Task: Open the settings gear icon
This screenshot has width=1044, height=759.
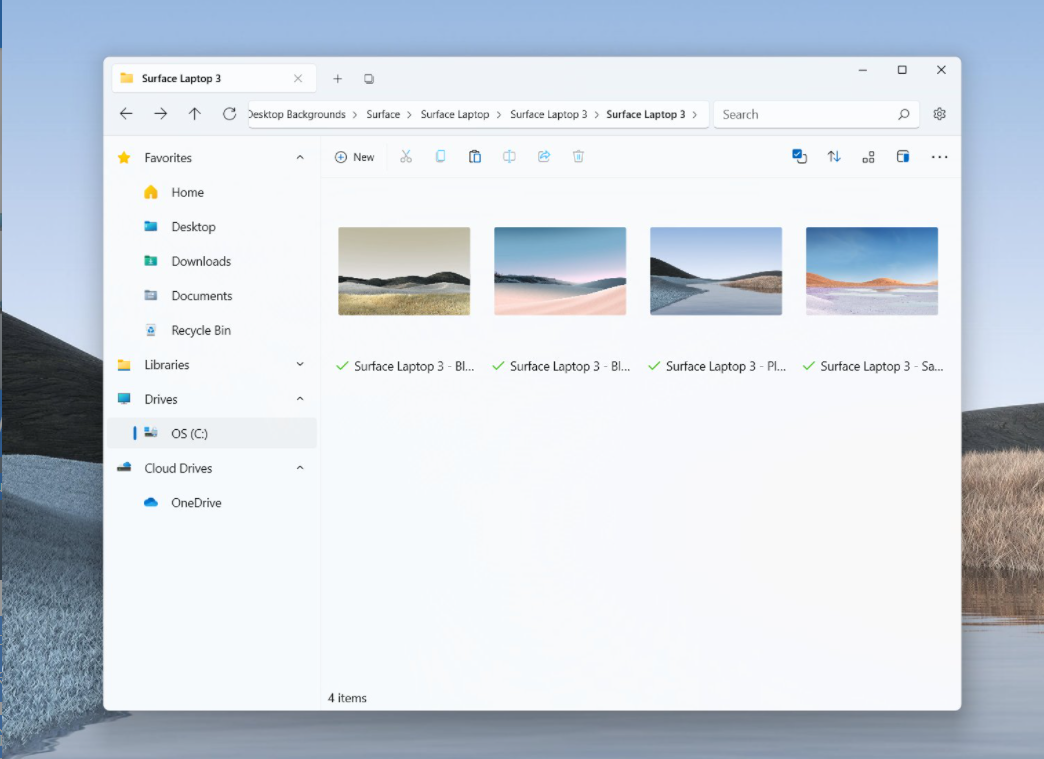Action: tap(939, 114)
